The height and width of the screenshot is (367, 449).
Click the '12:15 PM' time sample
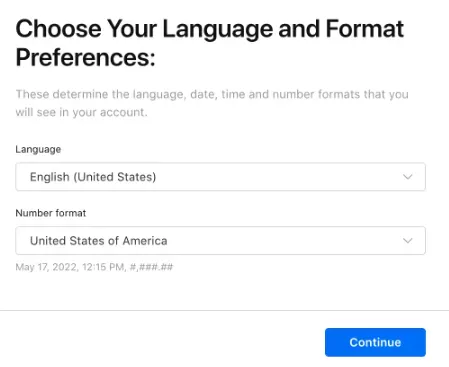[103, 267]
